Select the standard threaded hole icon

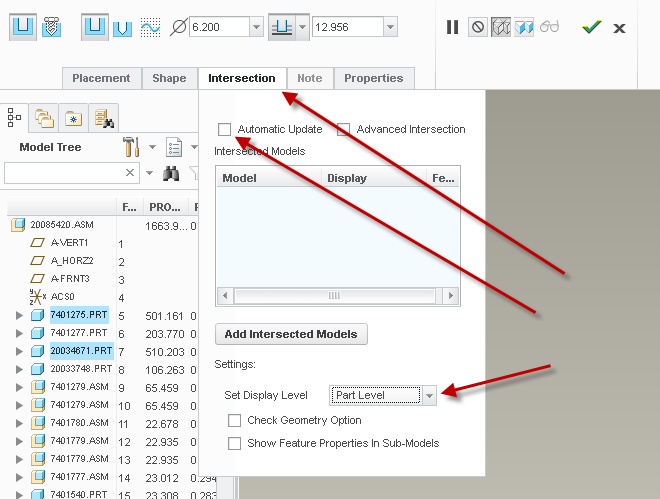(x=51, y=27)
